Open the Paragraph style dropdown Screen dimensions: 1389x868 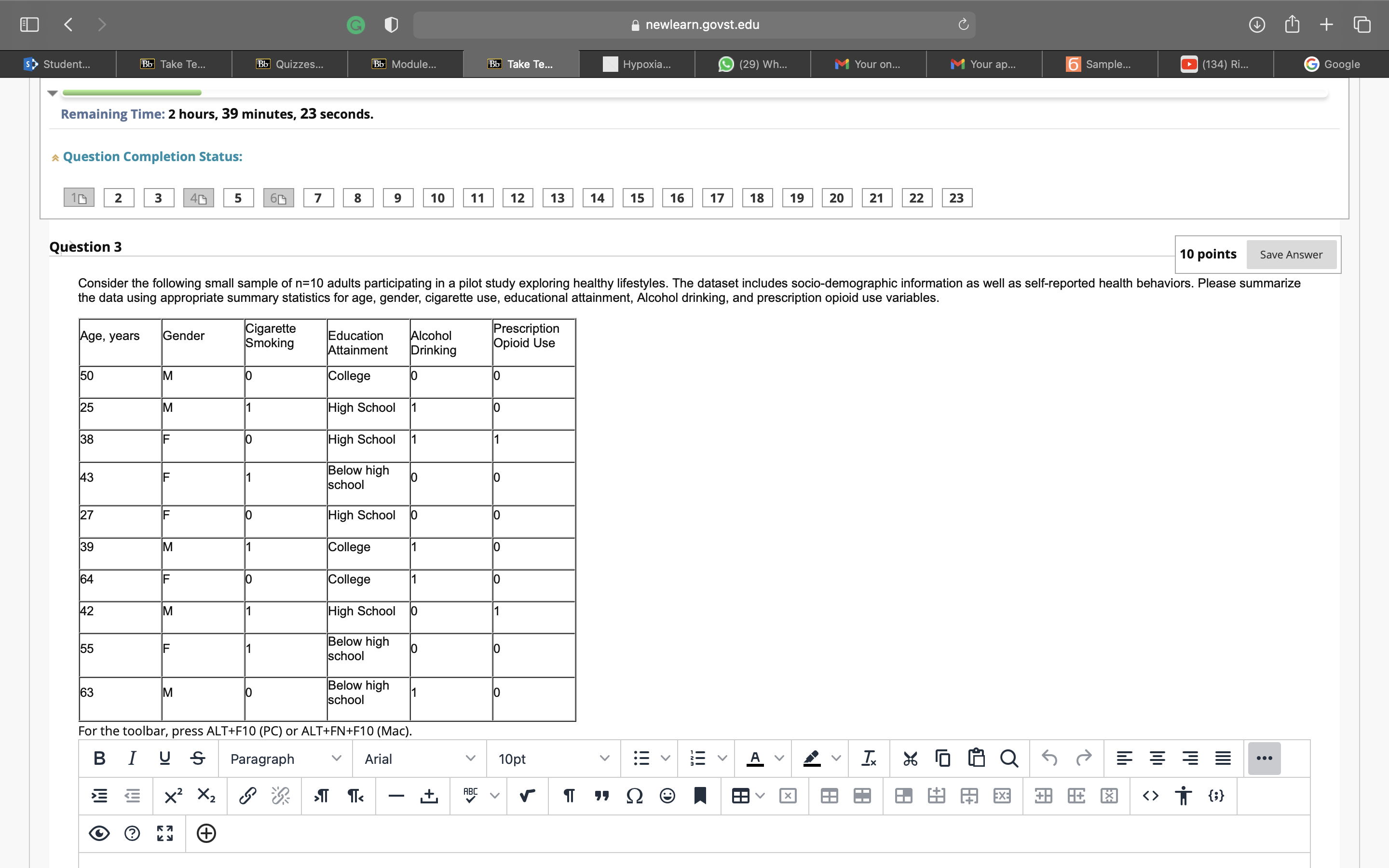(285, 758)
